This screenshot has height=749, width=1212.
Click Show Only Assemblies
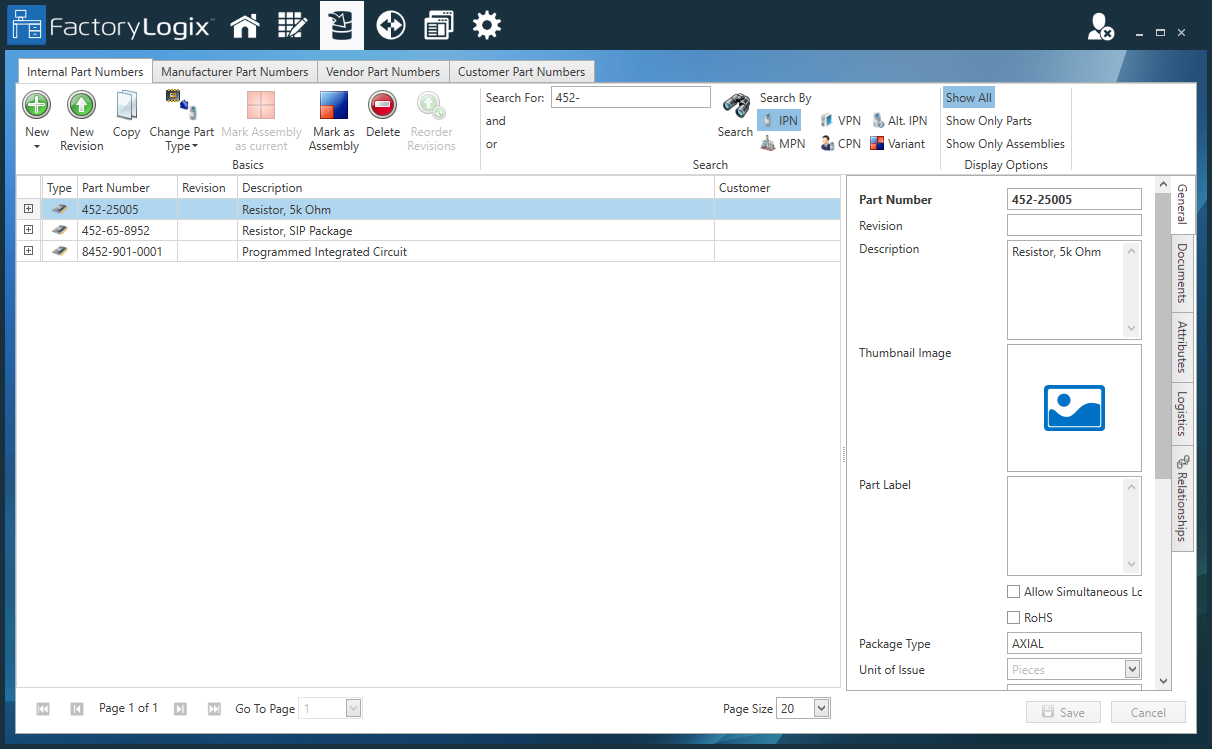(1005, 144)
